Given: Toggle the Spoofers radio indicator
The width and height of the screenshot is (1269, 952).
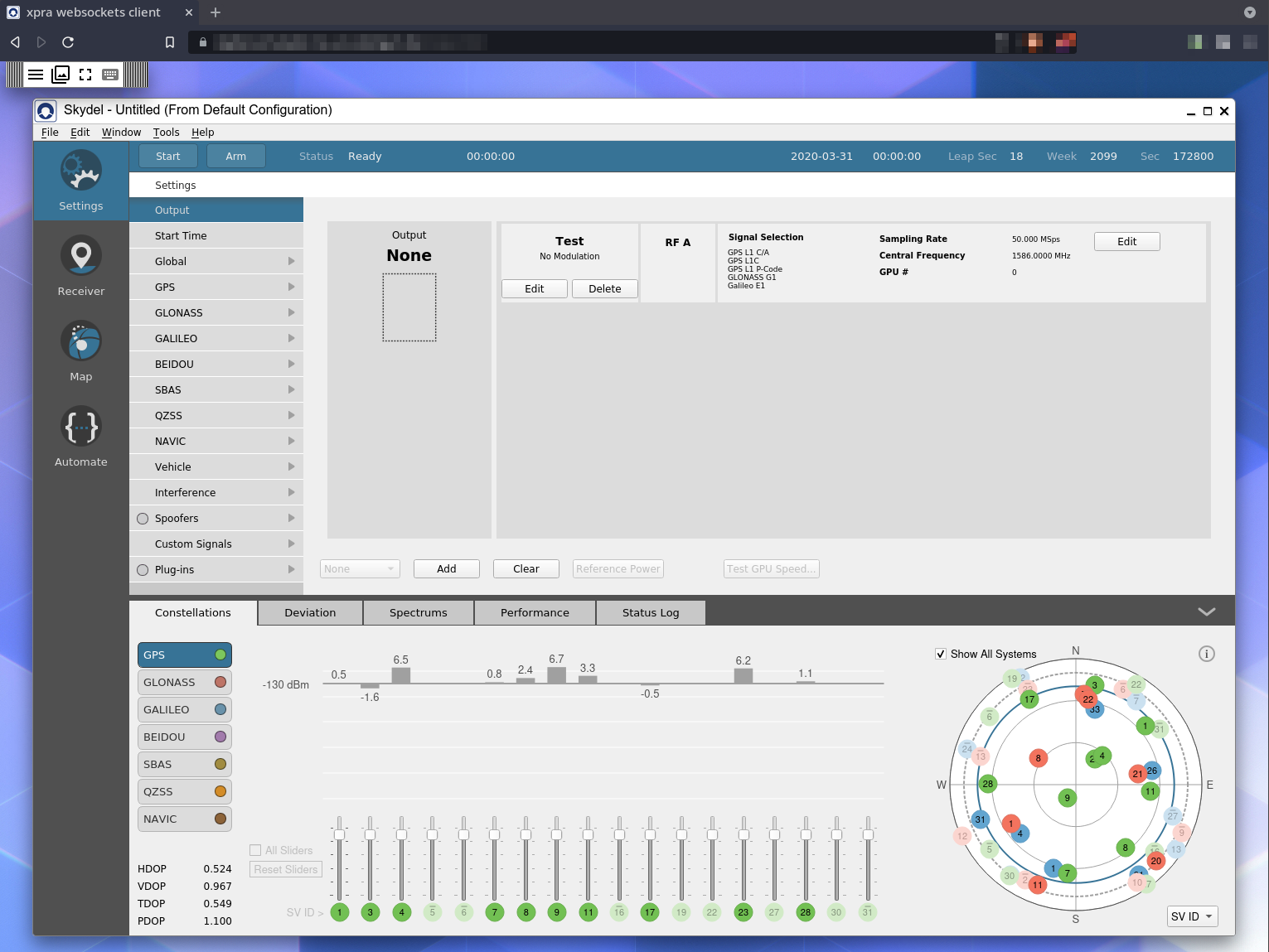Looking at the screenshot, I should pos(143,519).
